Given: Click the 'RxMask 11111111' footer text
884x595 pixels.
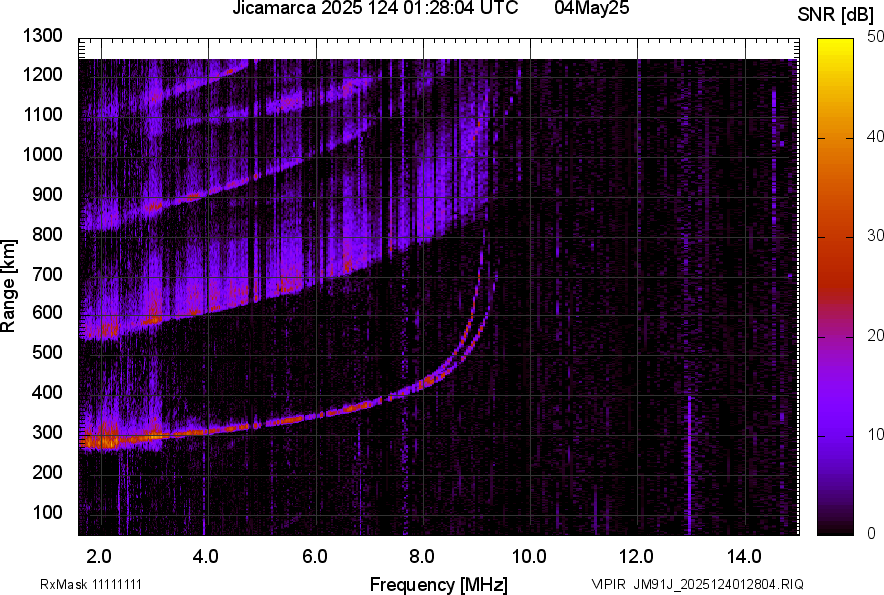Looking at the screenshot, I should click(x=91, y=584).
